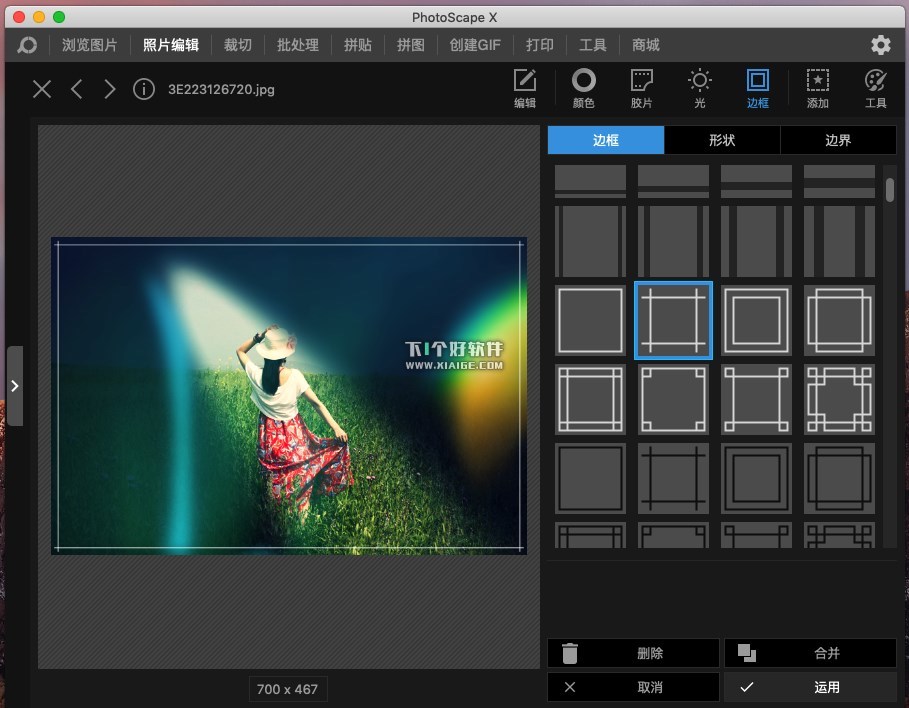The width and height of the screenshot is (909, 708).
Task: Open the 胶片 (Film) effects icon
Action: [641, 87]
